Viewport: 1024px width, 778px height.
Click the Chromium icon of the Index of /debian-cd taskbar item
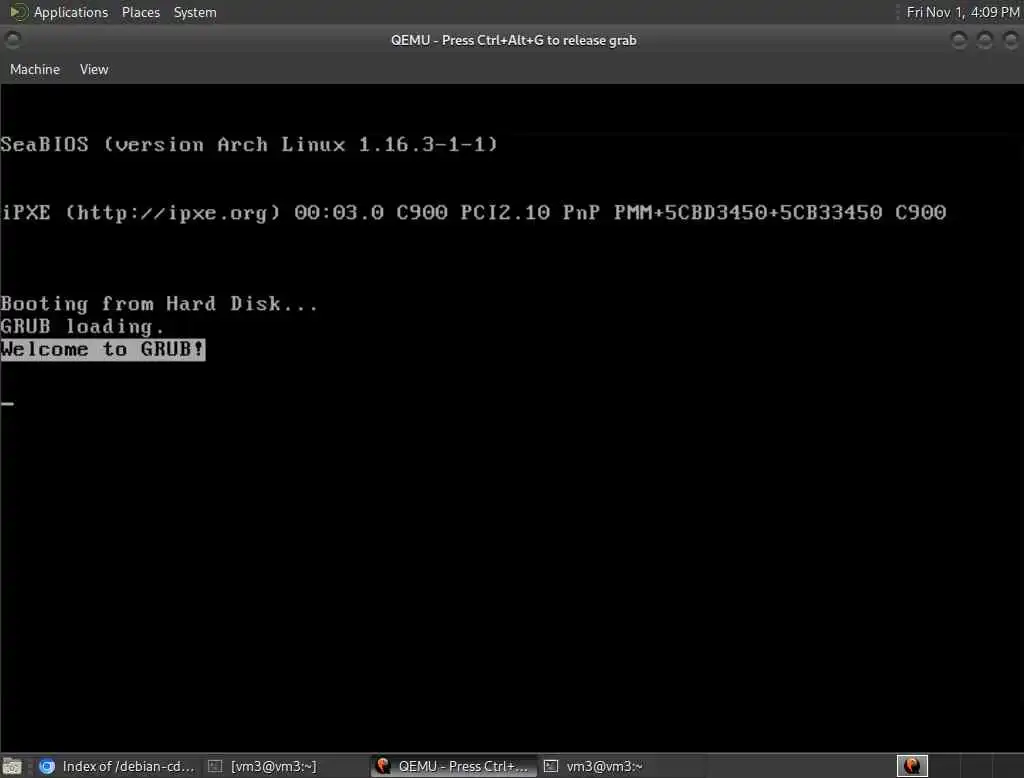(46, 766)
